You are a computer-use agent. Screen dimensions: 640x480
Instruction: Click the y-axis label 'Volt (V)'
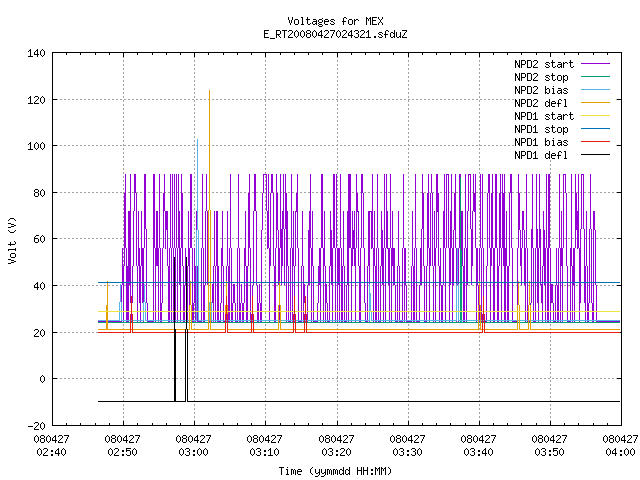[x=13, y=240]
